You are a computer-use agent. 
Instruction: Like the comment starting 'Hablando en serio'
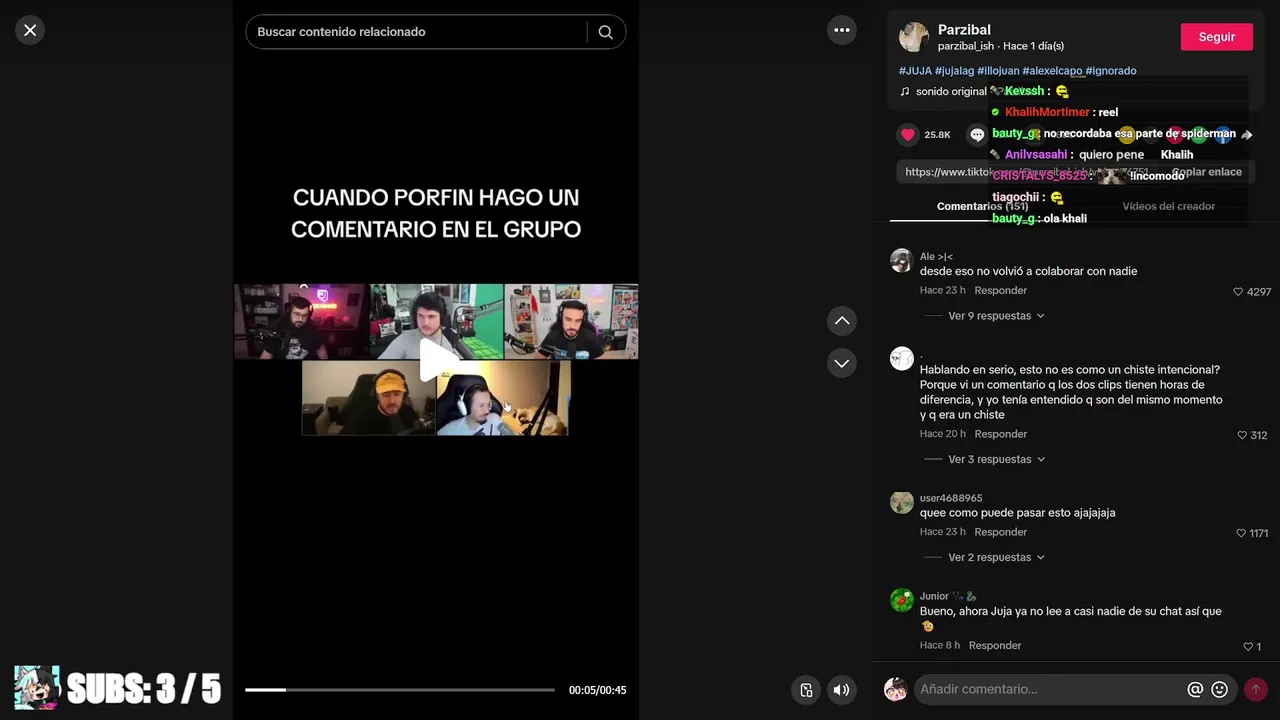1242,435
